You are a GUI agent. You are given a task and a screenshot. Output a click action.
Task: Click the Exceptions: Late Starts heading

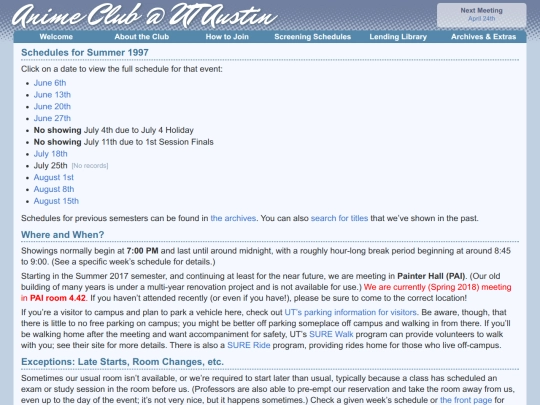pos(122,362)
